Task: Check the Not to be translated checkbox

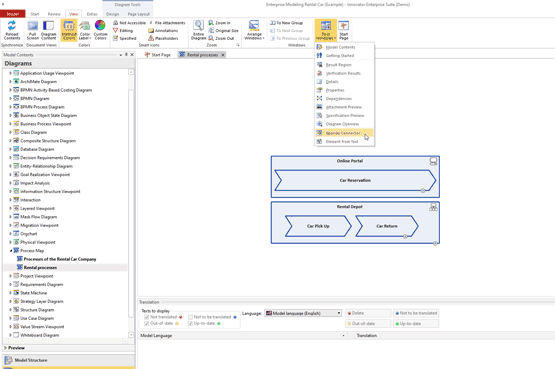Action: point(190,317)
